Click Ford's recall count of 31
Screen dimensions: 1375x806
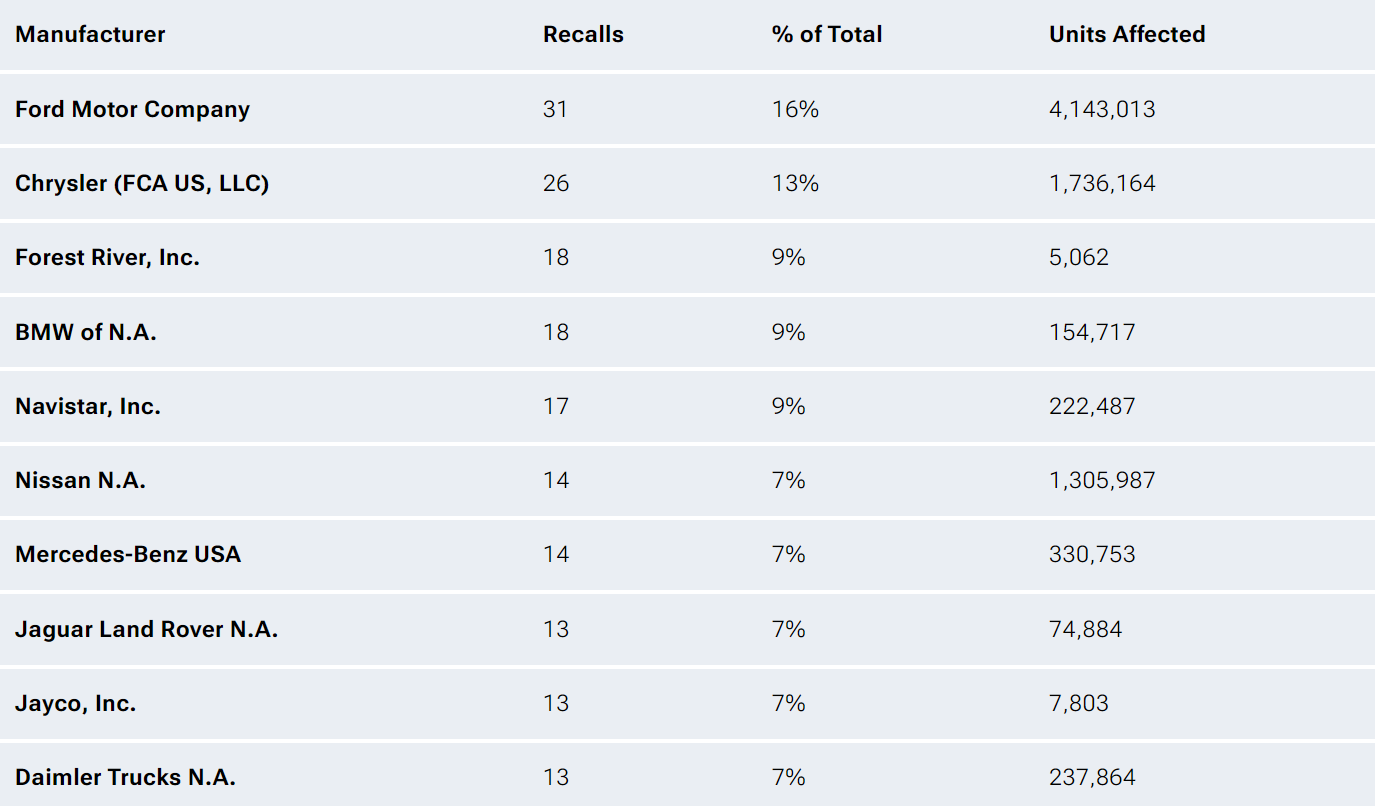pyautogui.click(x=555, y=109)
